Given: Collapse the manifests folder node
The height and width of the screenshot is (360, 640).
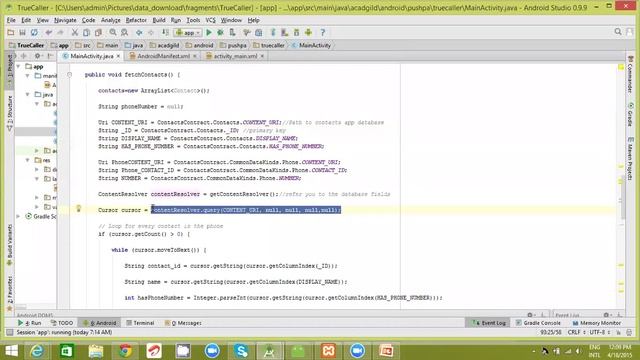Looking at the screenshot, I should (x=28, y=76).
